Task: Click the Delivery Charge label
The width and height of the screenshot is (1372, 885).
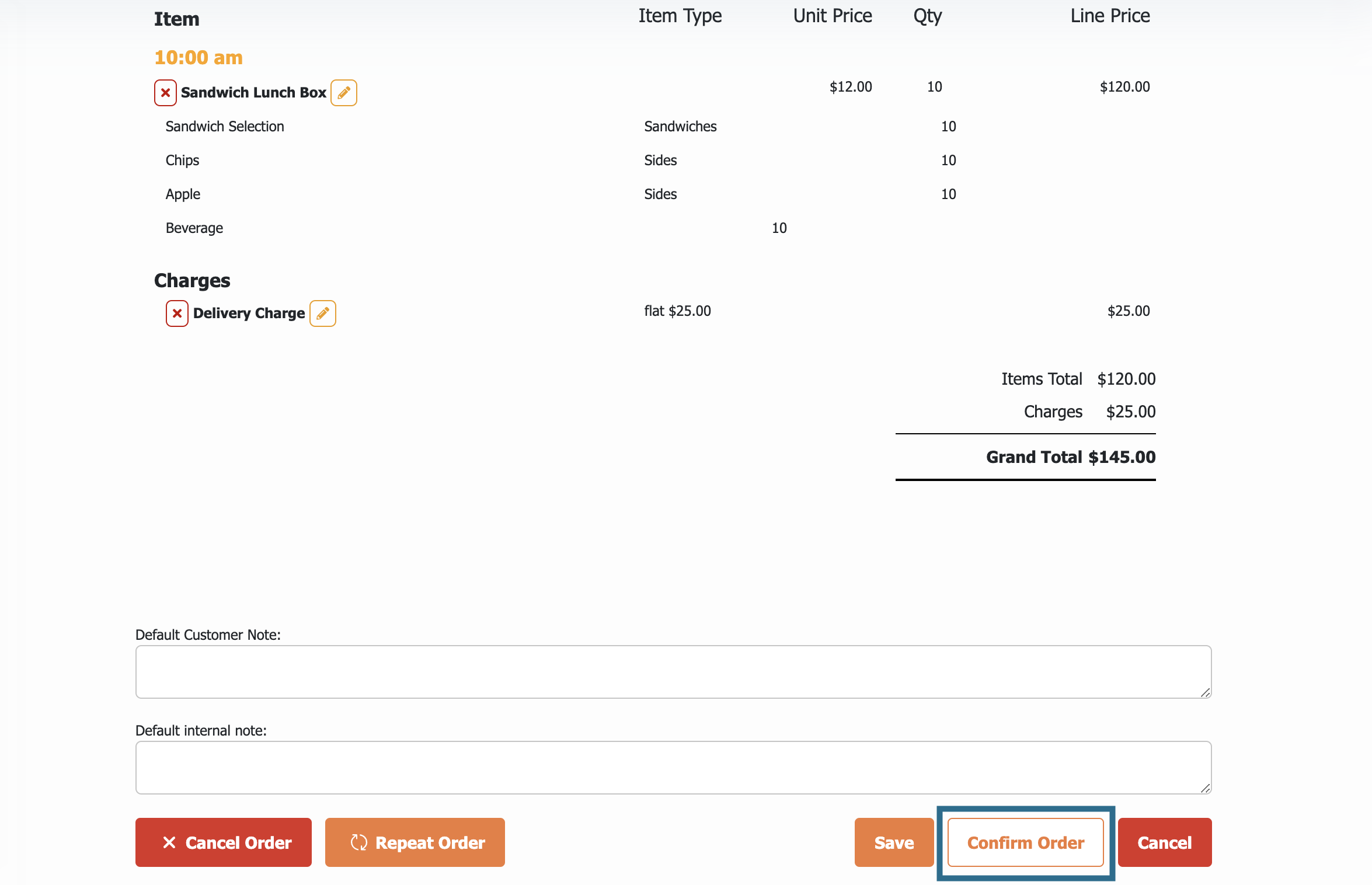Action: [249, 313]
